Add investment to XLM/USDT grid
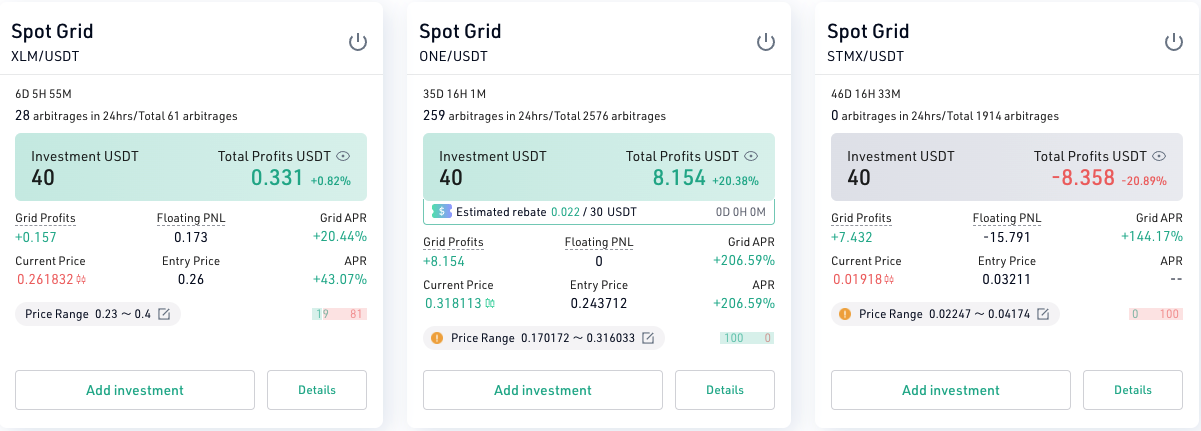The height and width of the screenshot is (431, 1201). [135, 390]
